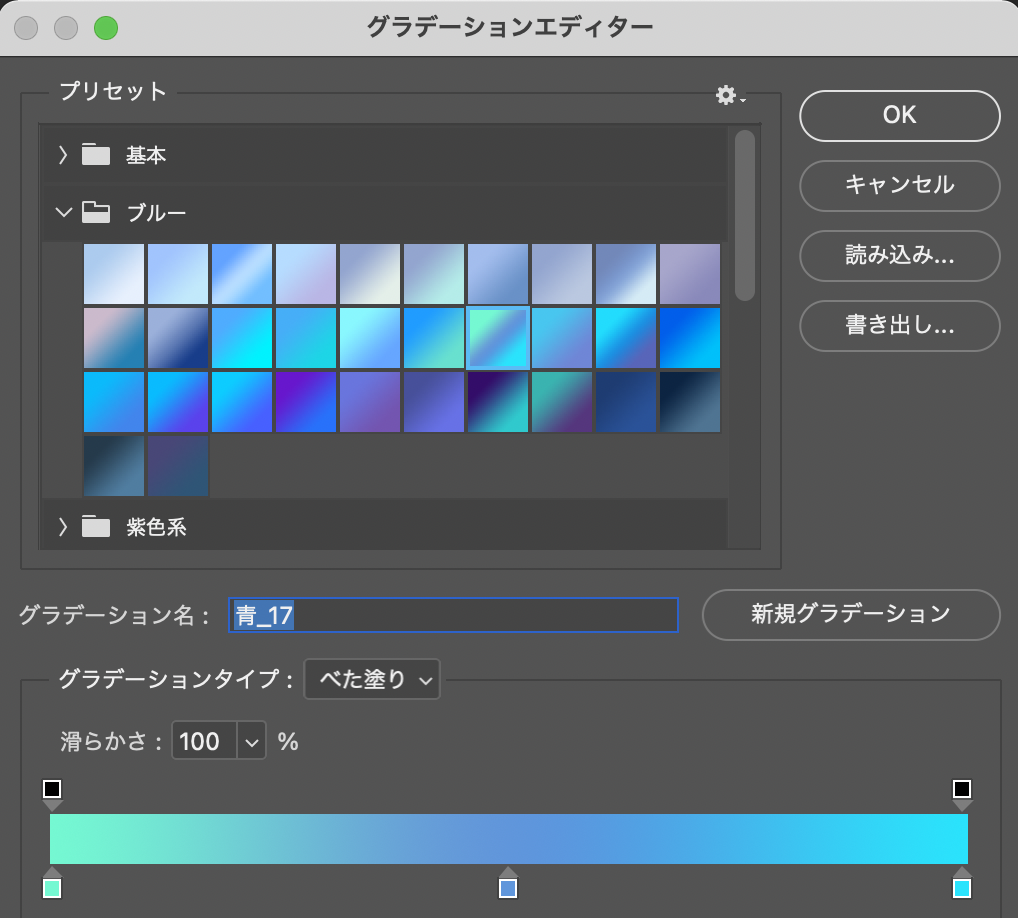1018x918 pixels.
Task: Select the middle blue color stop
Action: coord(508,887)
